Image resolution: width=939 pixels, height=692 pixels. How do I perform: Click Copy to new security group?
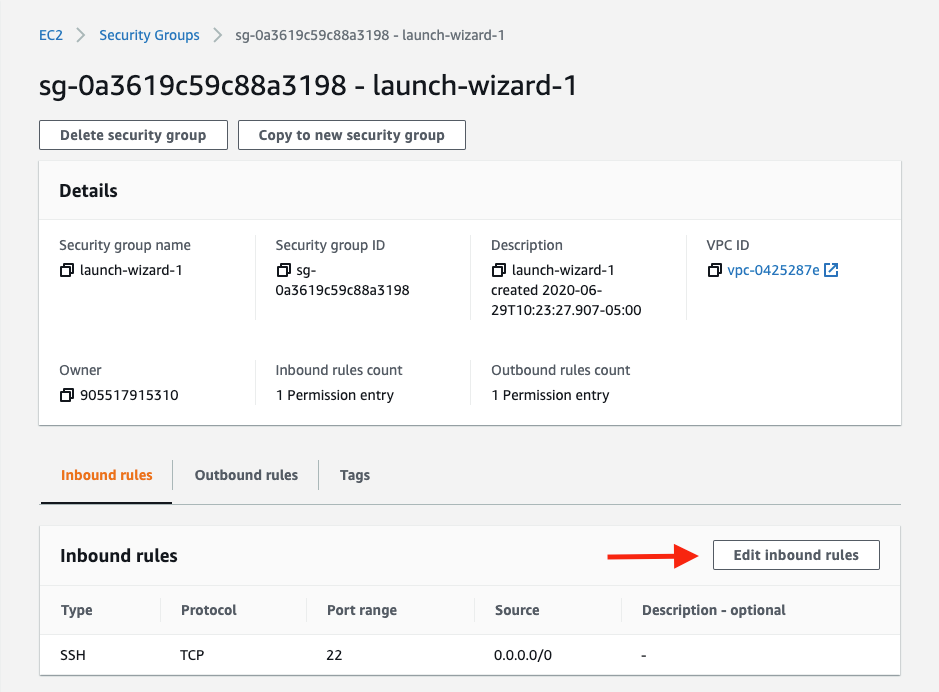351,135
